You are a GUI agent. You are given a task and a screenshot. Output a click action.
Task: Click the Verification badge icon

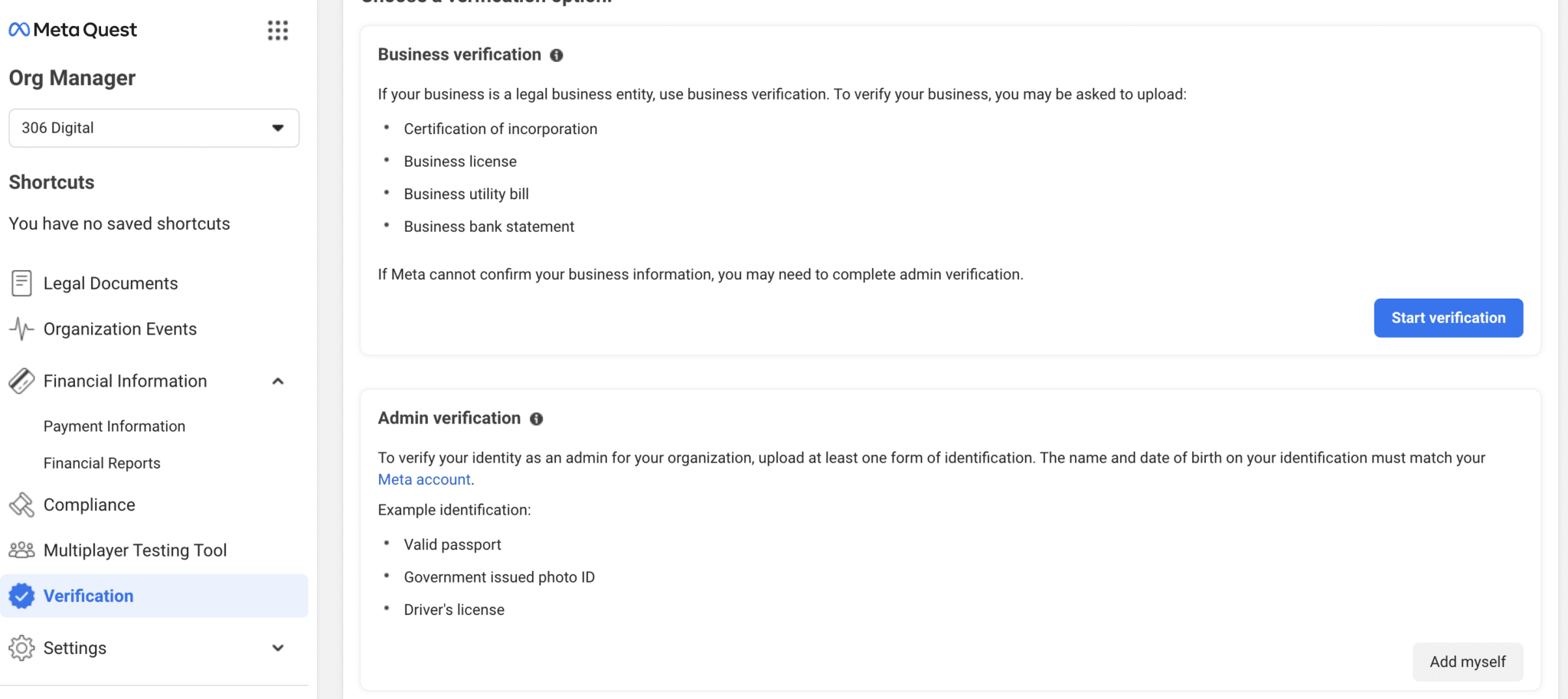coord(21,596)
